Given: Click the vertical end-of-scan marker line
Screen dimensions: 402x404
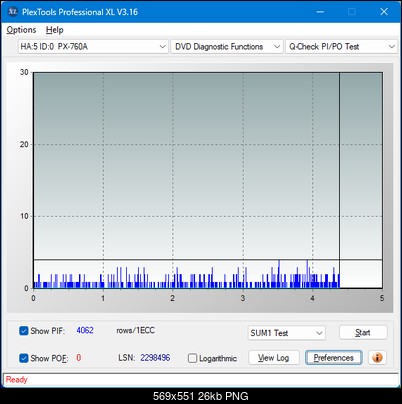Looking at the screenshot, I should tap(339, 180).
